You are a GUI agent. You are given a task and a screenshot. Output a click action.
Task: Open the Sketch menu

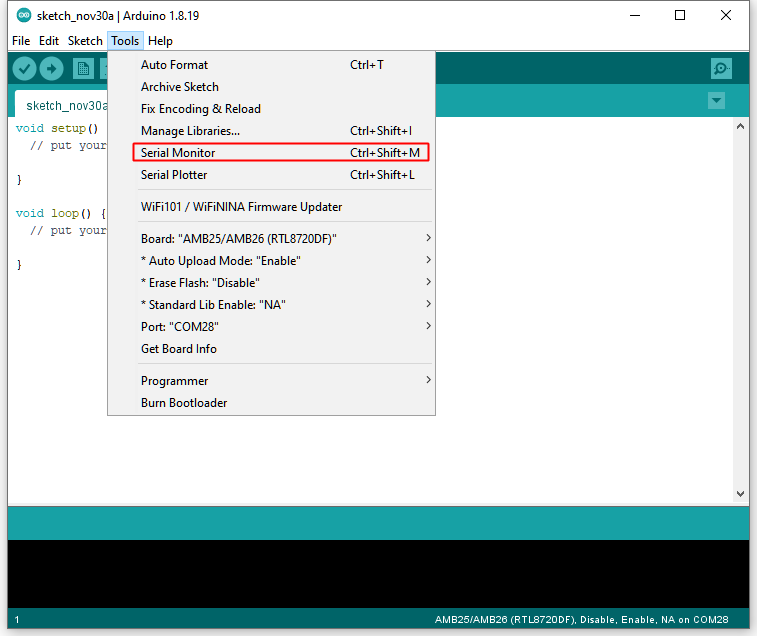point(85,41)
